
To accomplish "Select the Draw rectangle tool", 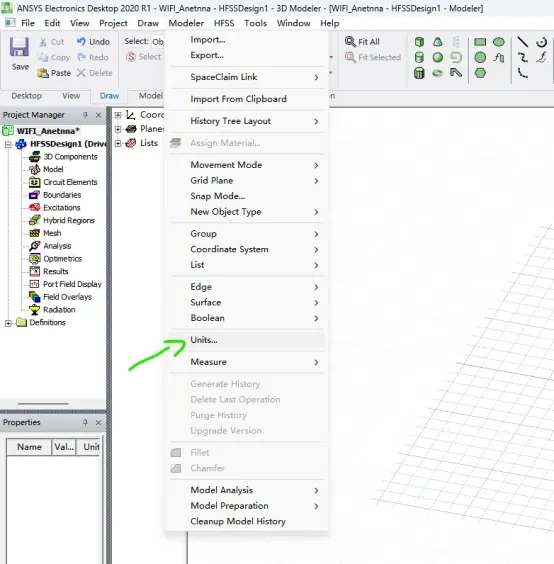I will (480, 42).
